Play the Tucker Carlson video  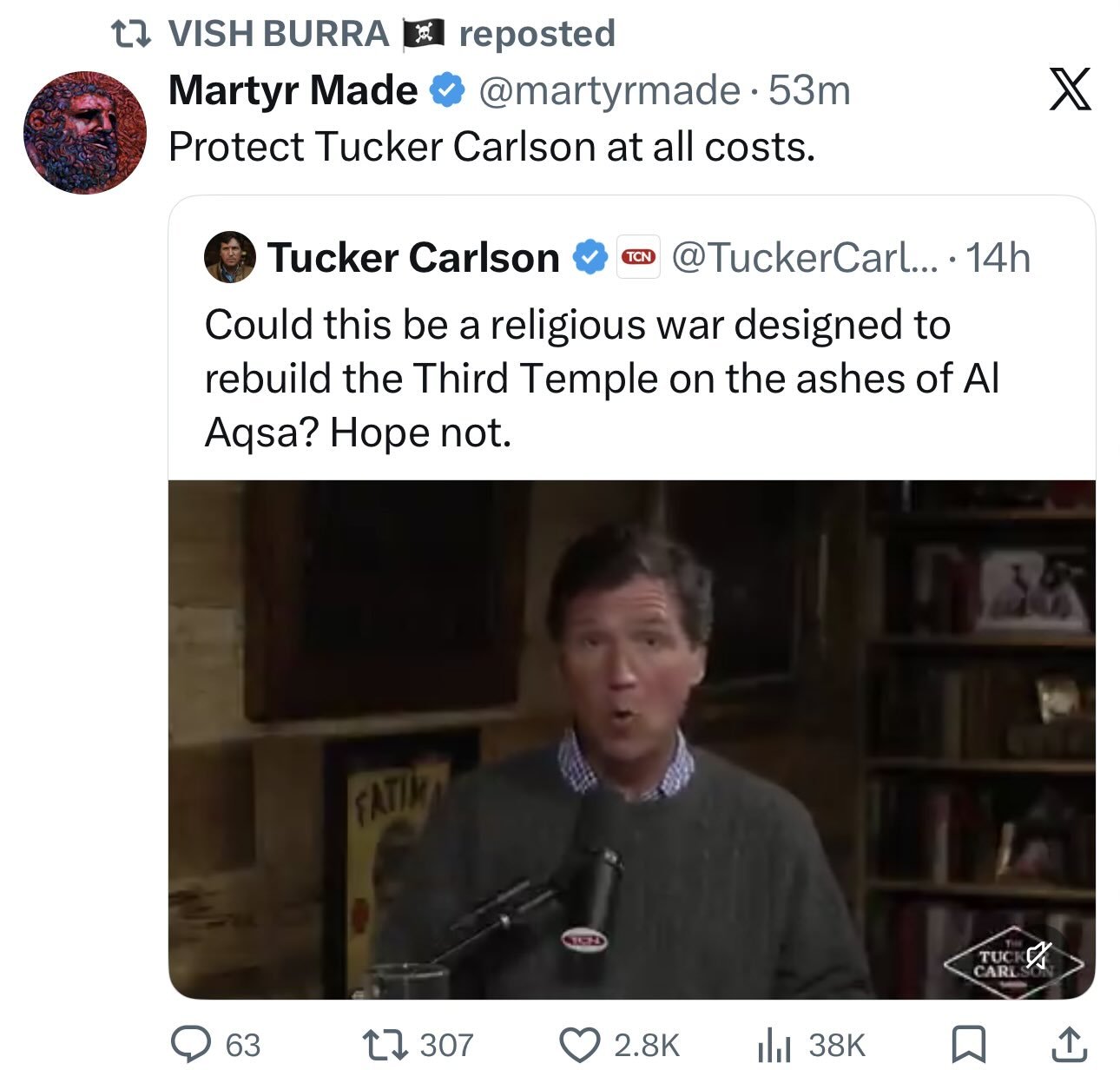tap(631, 738)
